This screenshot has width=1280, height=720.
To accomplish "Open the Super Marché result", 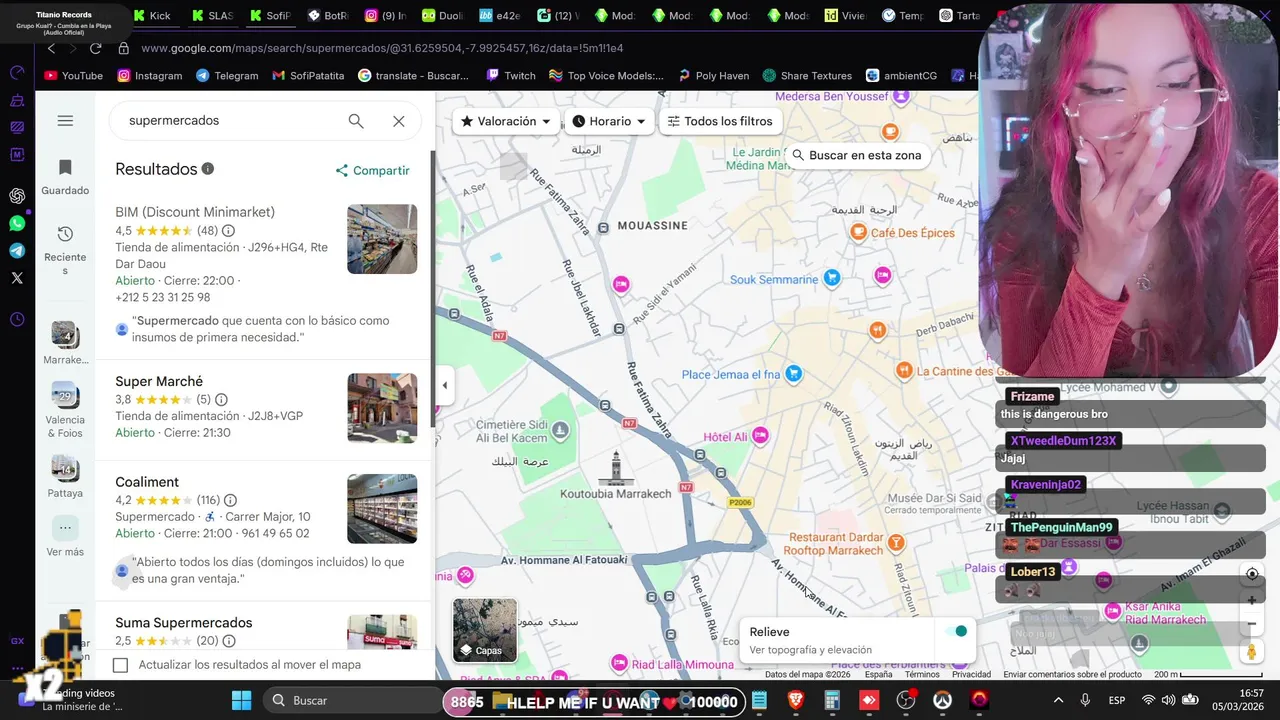I will [159, 381].
